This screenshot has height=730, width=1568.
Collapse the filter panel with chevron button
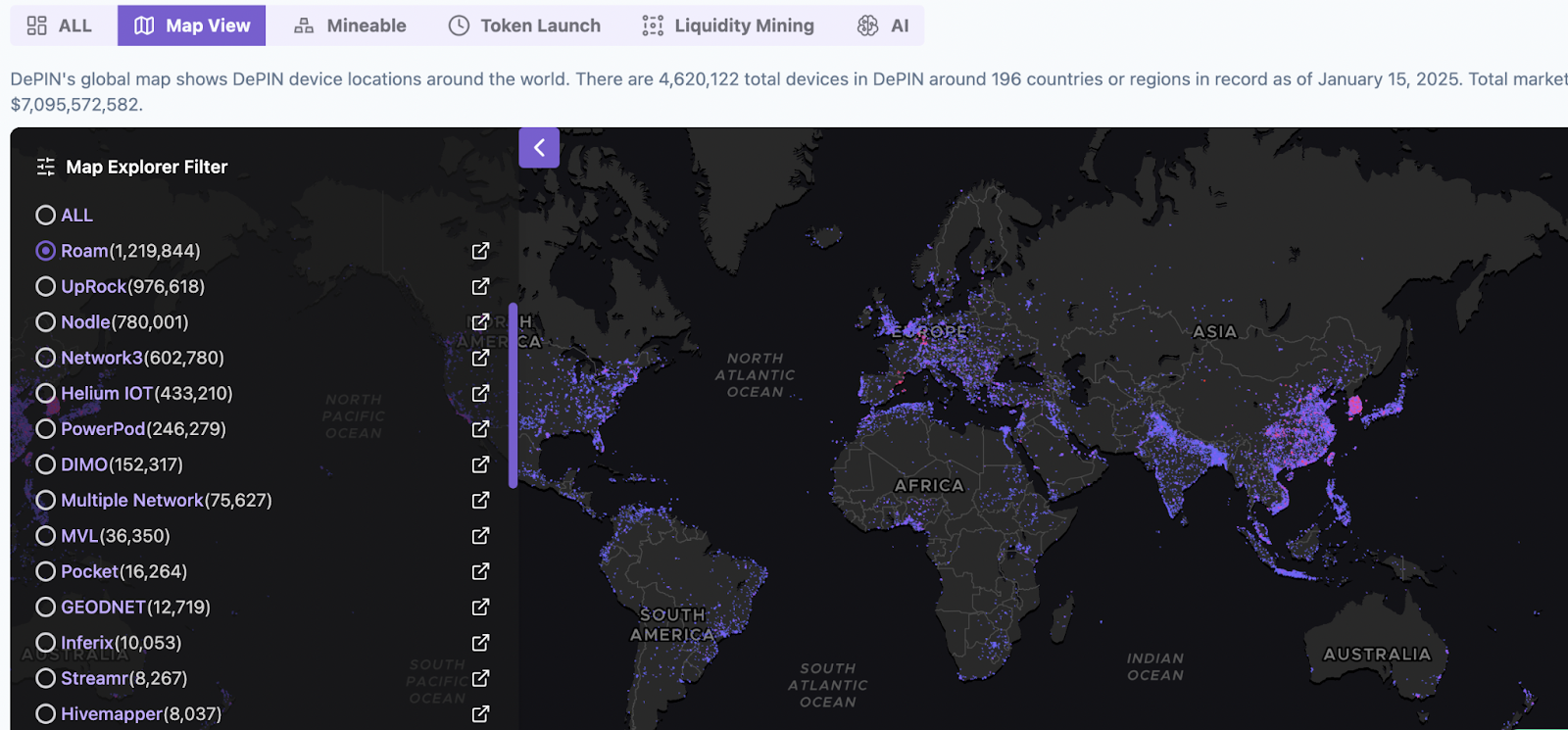click(539, 148)
